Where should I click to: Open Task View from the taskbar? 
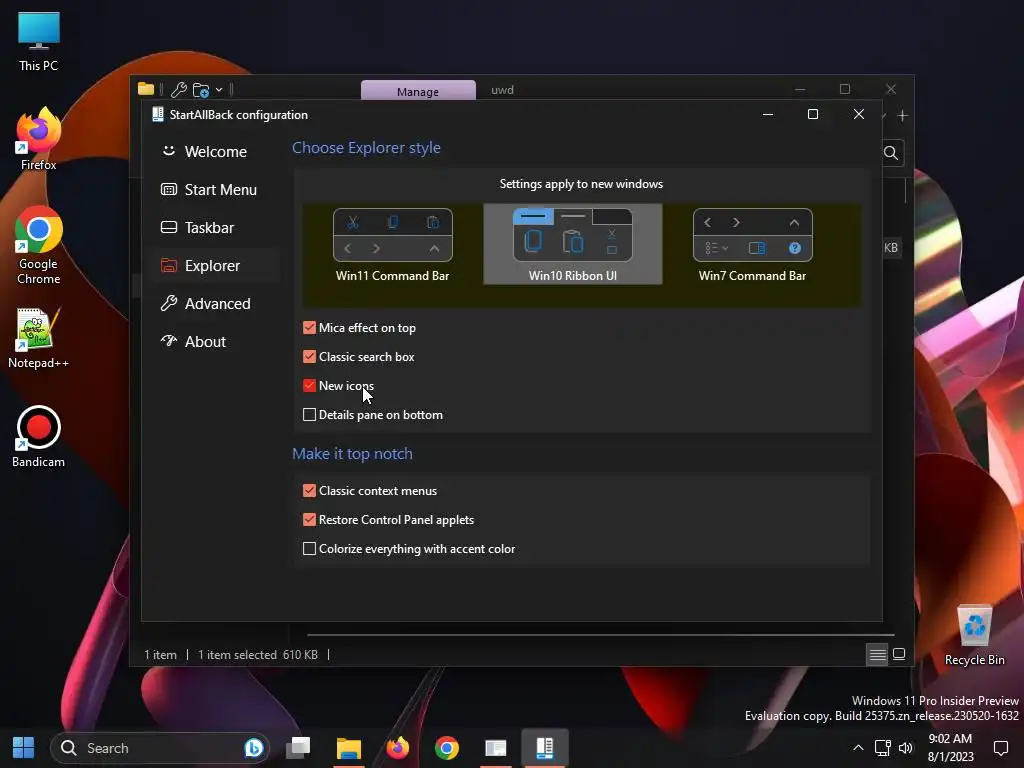point(298,748)
